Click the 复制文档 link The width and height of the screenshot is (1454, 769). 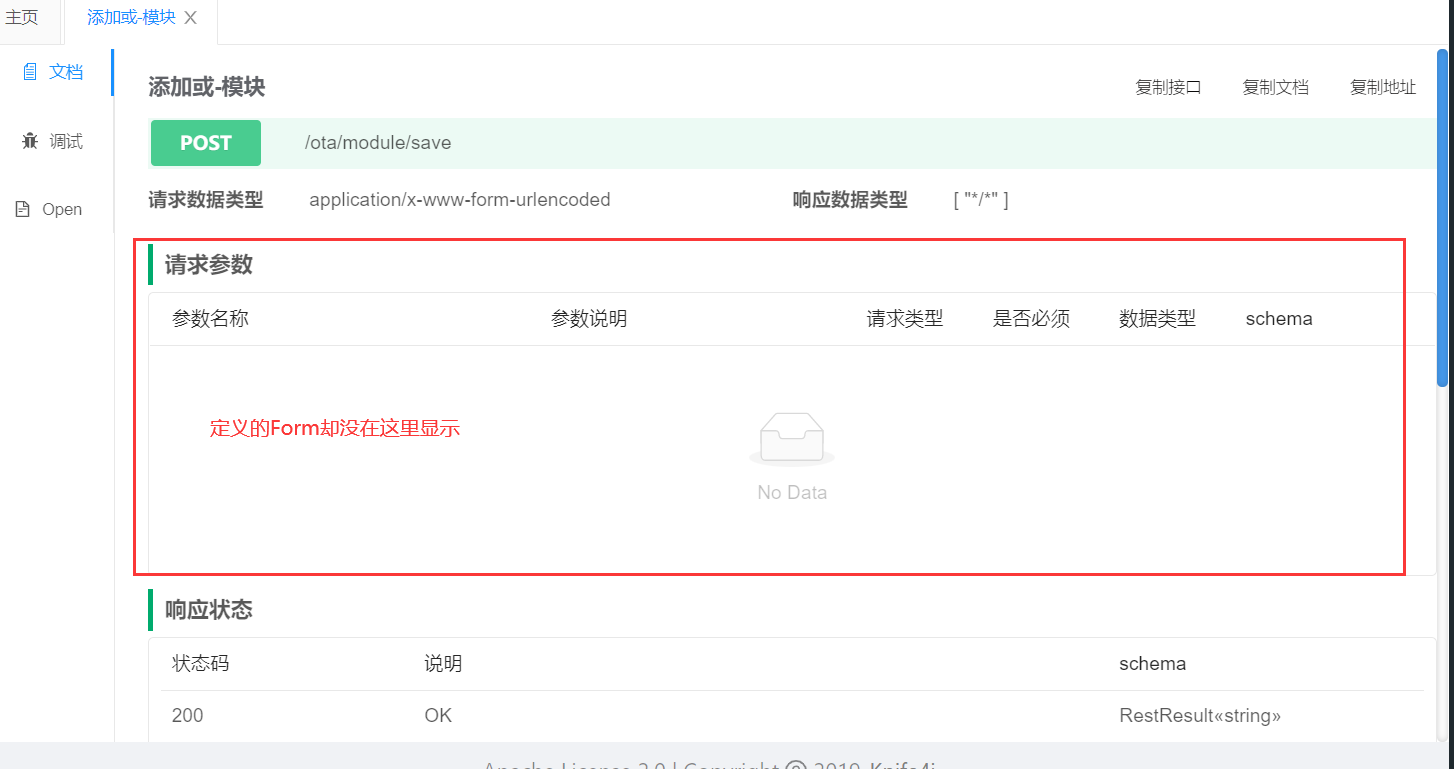pyautogui.click(x=1275, y=87)
